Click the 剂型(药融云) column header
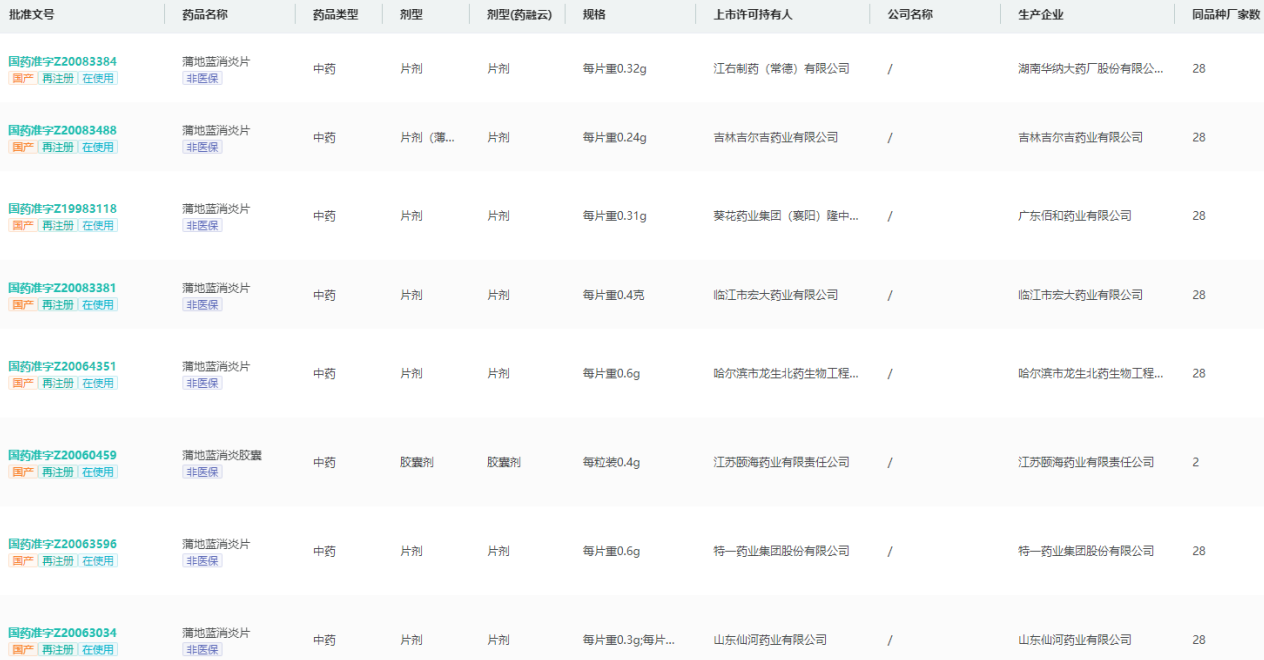This screenshot has width=1264, height=660. pos(519,15)
